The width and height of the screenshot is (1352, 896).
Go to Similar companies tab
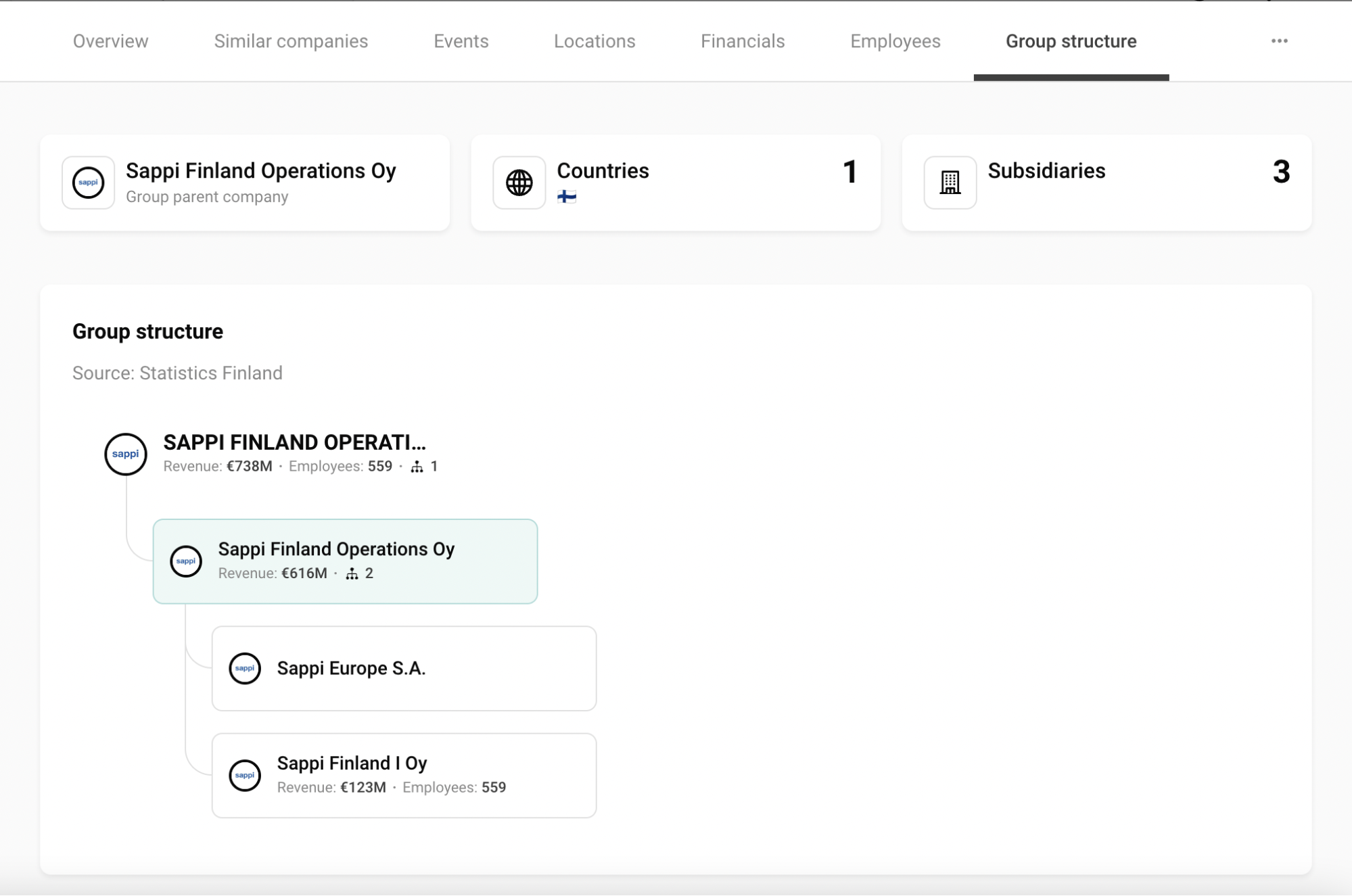coord(291,41)
